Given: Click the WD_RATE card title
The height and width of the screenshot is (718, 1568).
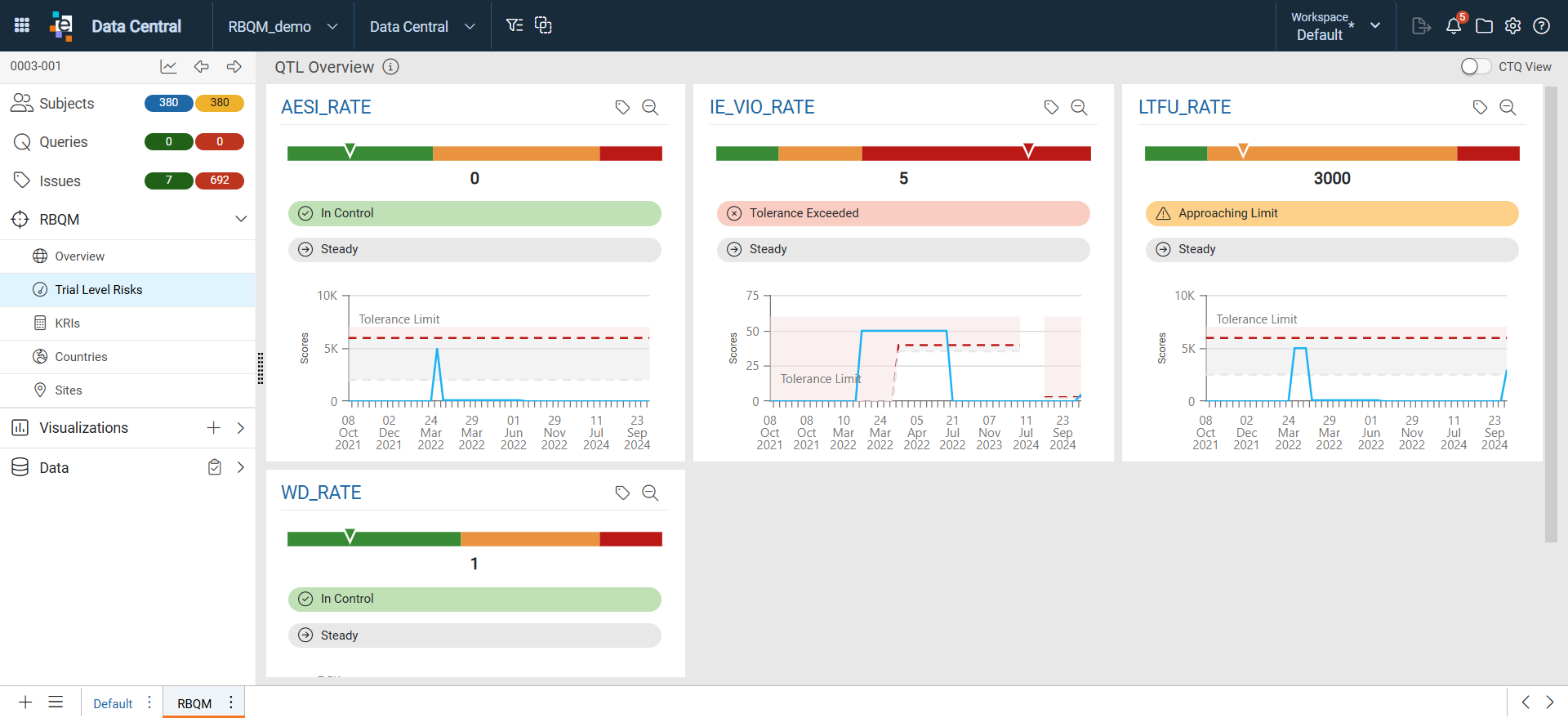Looking at the screenshot, I should pos(321,493).
